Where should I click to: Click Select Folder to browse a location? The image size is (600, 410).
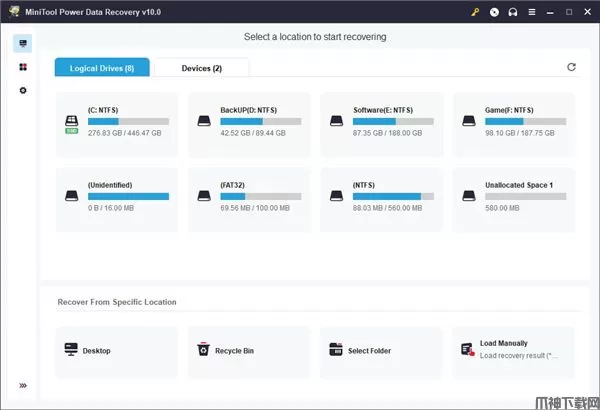380,351
